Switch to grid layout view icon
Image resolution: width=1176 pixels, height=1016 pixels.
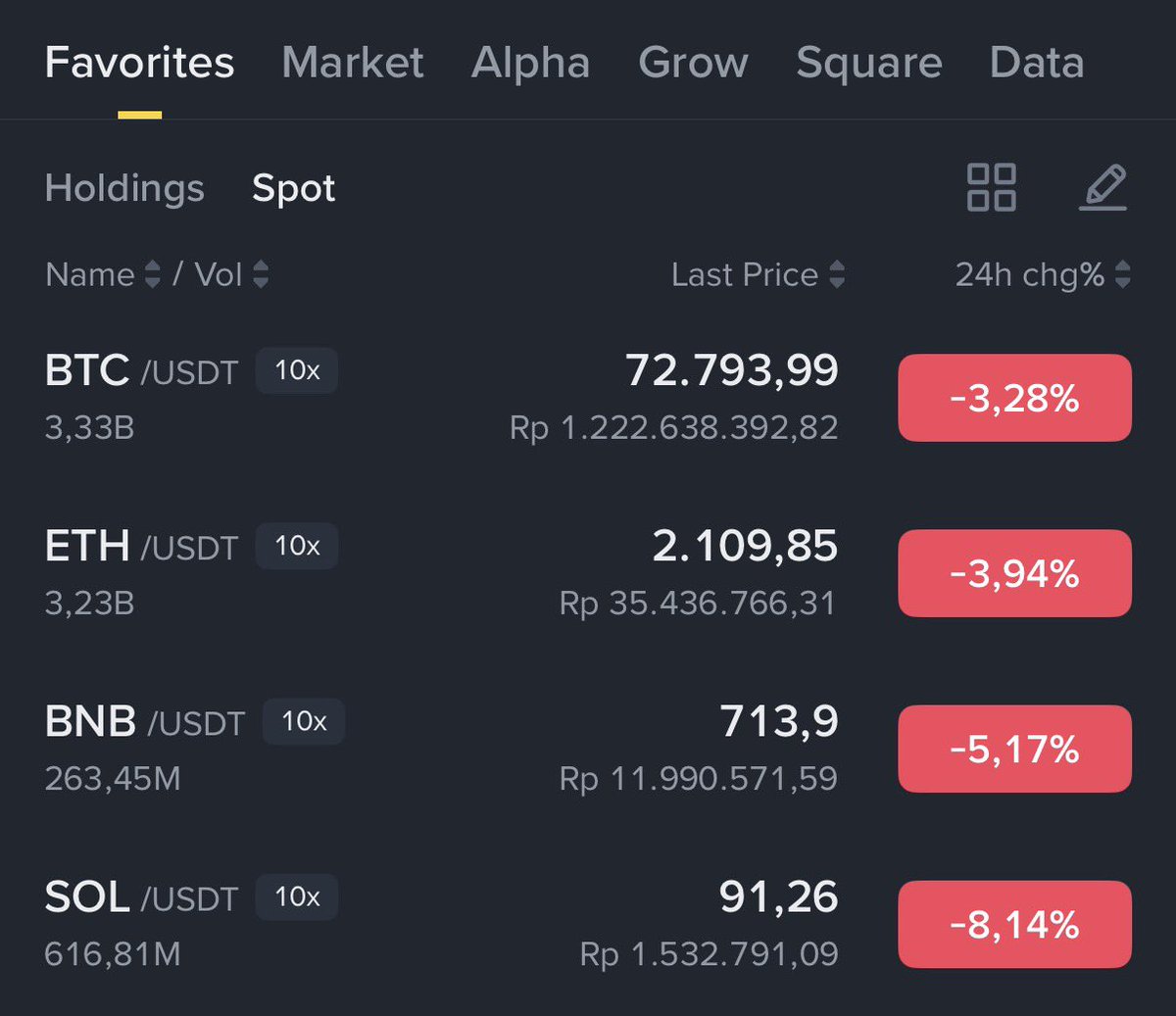tap(991, 187)
